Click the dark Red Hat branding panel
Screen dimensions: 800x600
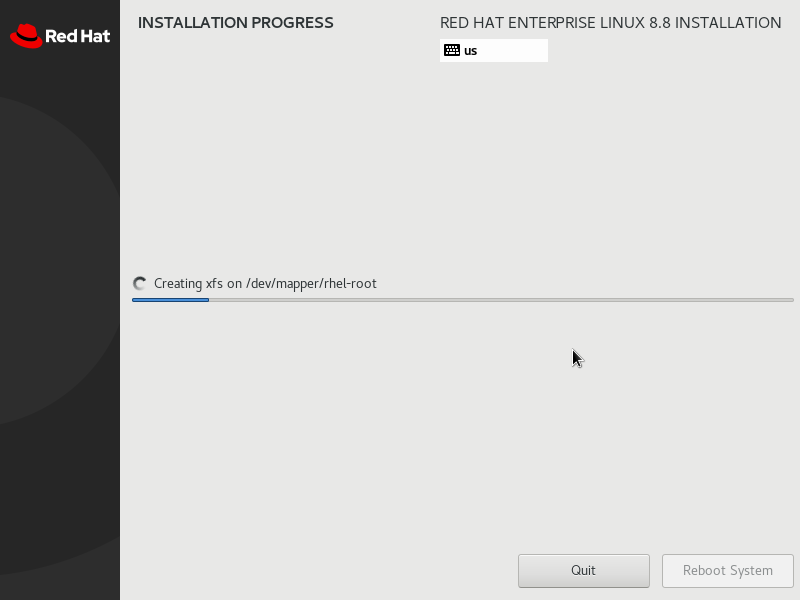[60, 300]
